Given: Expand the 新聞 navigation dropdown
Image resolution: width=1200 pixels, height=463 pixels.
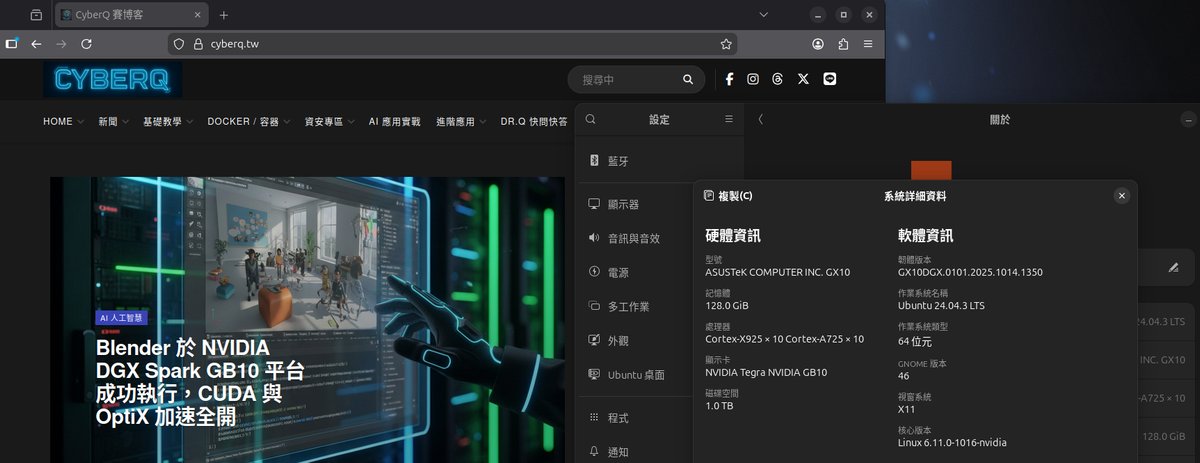Looking at the screenshot, I should (113, 121).
